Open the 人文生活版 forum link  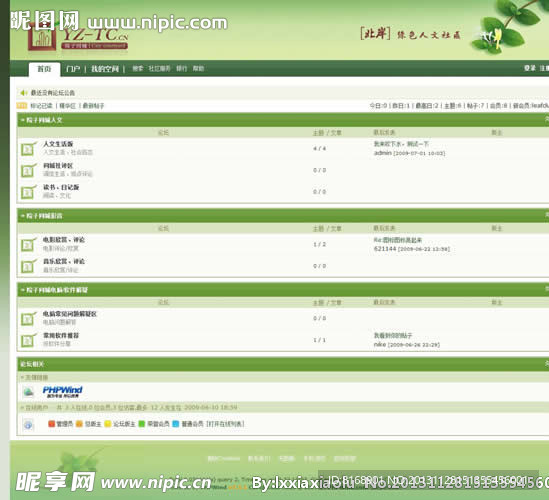click(58, 144)
